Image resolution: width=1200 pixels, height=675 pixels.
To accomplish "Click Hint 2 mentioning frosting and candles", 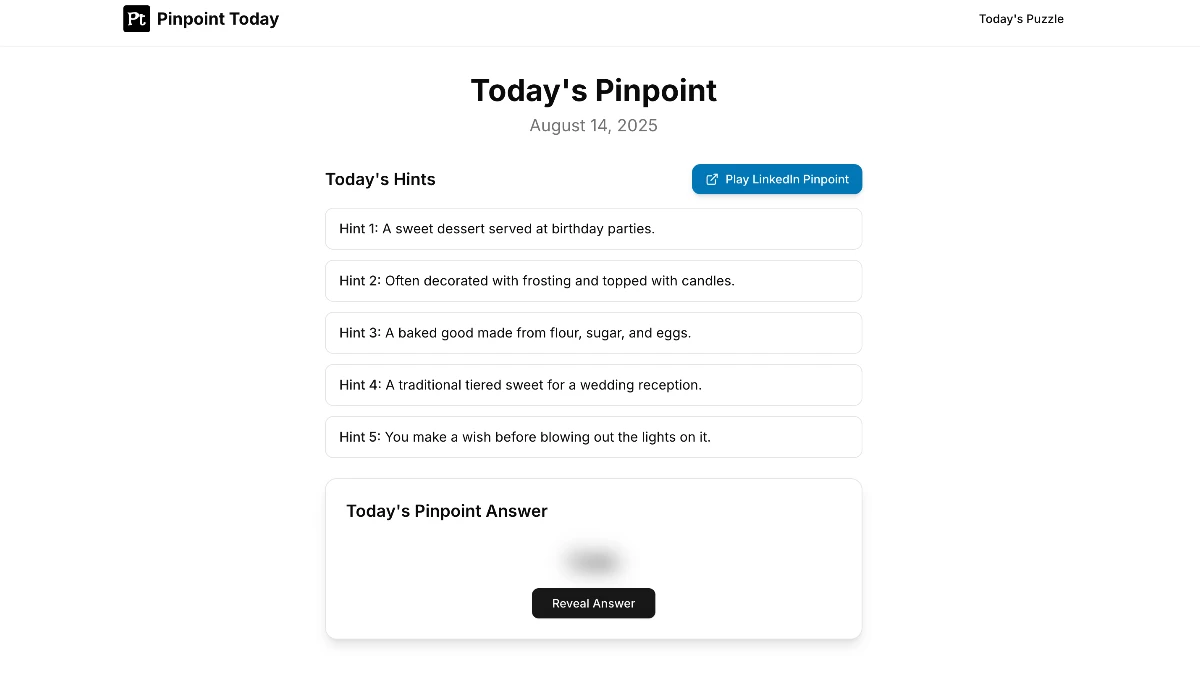I will click(593, 280).
